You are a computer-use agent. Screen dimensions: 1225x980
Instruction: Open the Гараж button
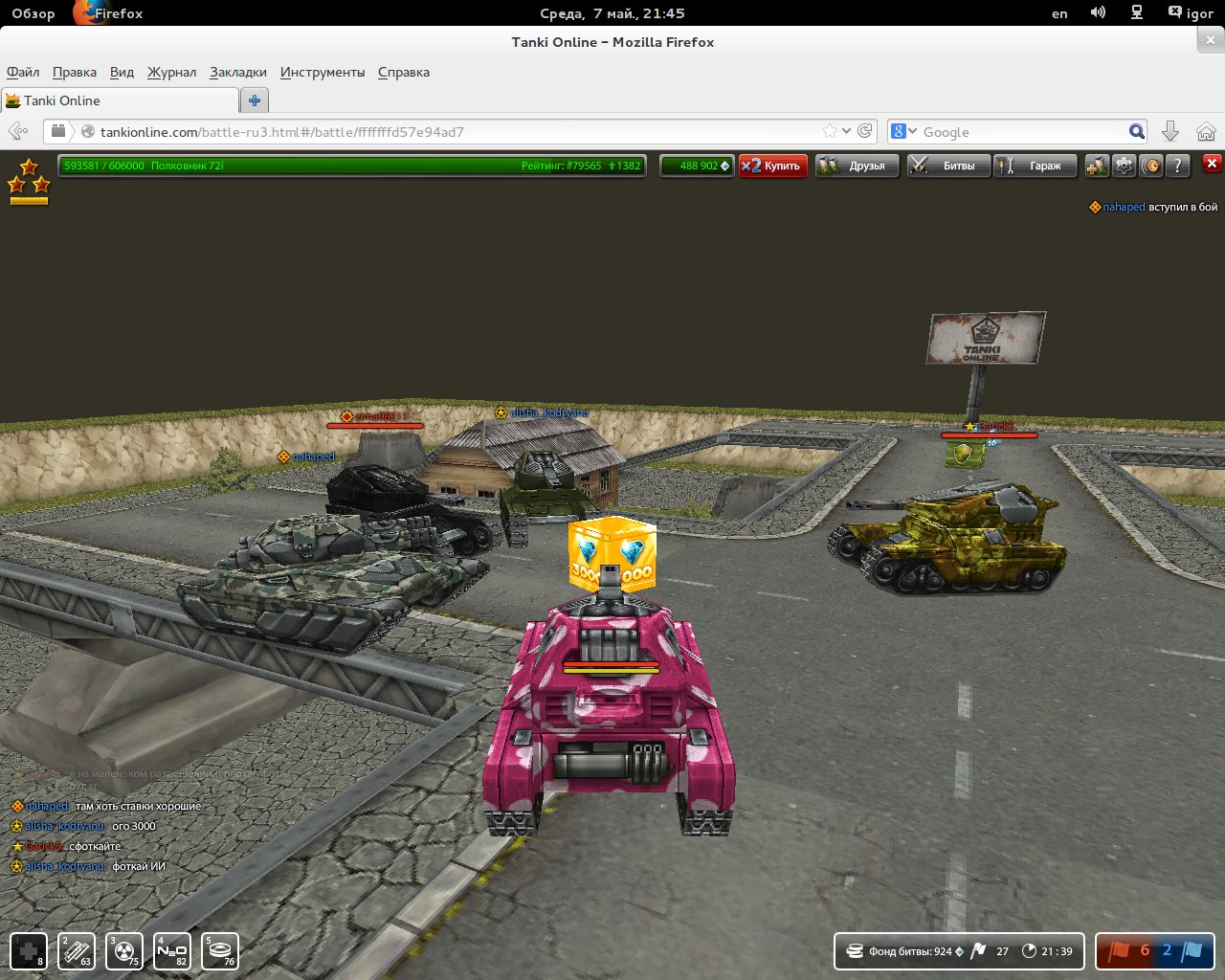1035,166
